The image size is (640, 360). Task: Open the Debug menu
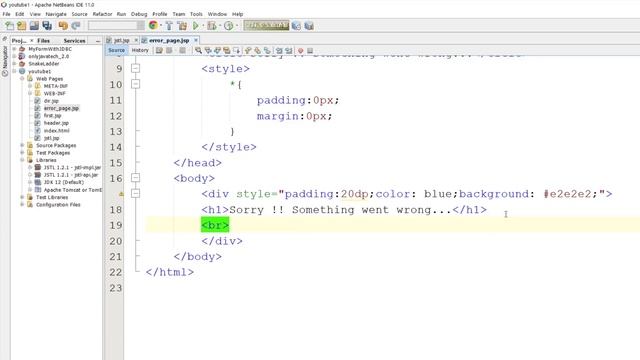pos(139,14)
